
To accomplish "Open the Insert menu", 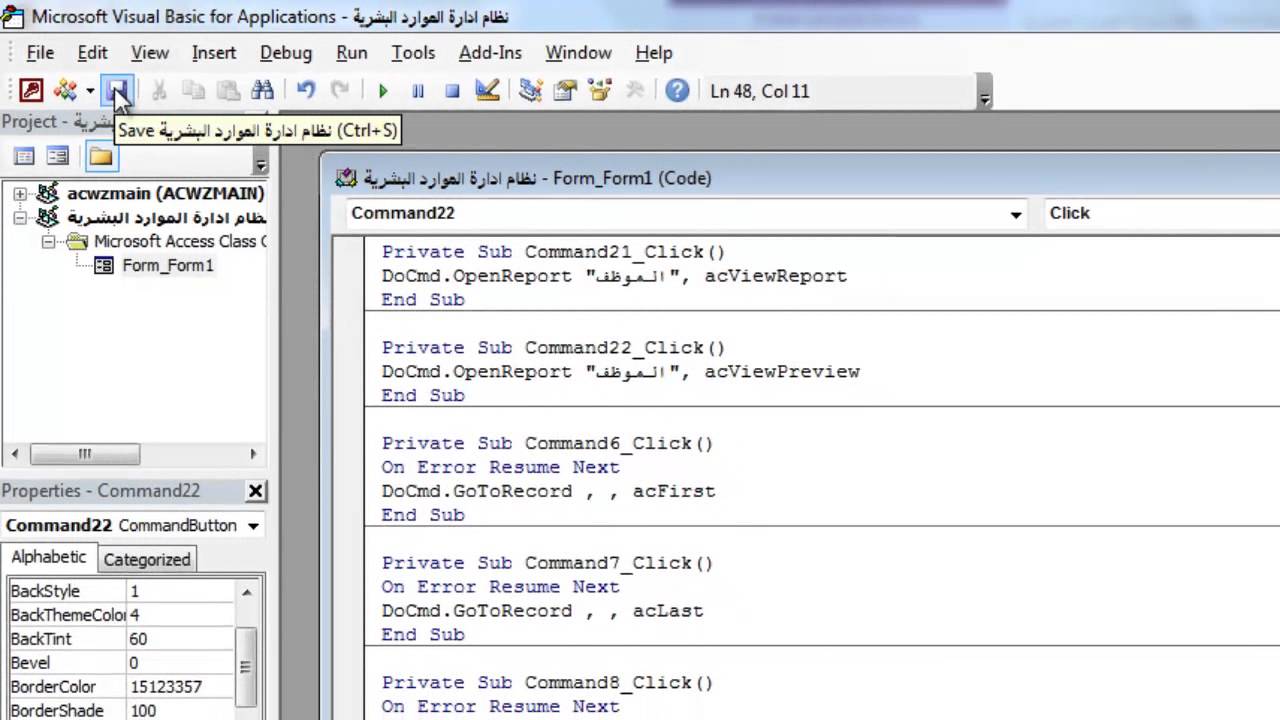I will [x=214, y=53].
